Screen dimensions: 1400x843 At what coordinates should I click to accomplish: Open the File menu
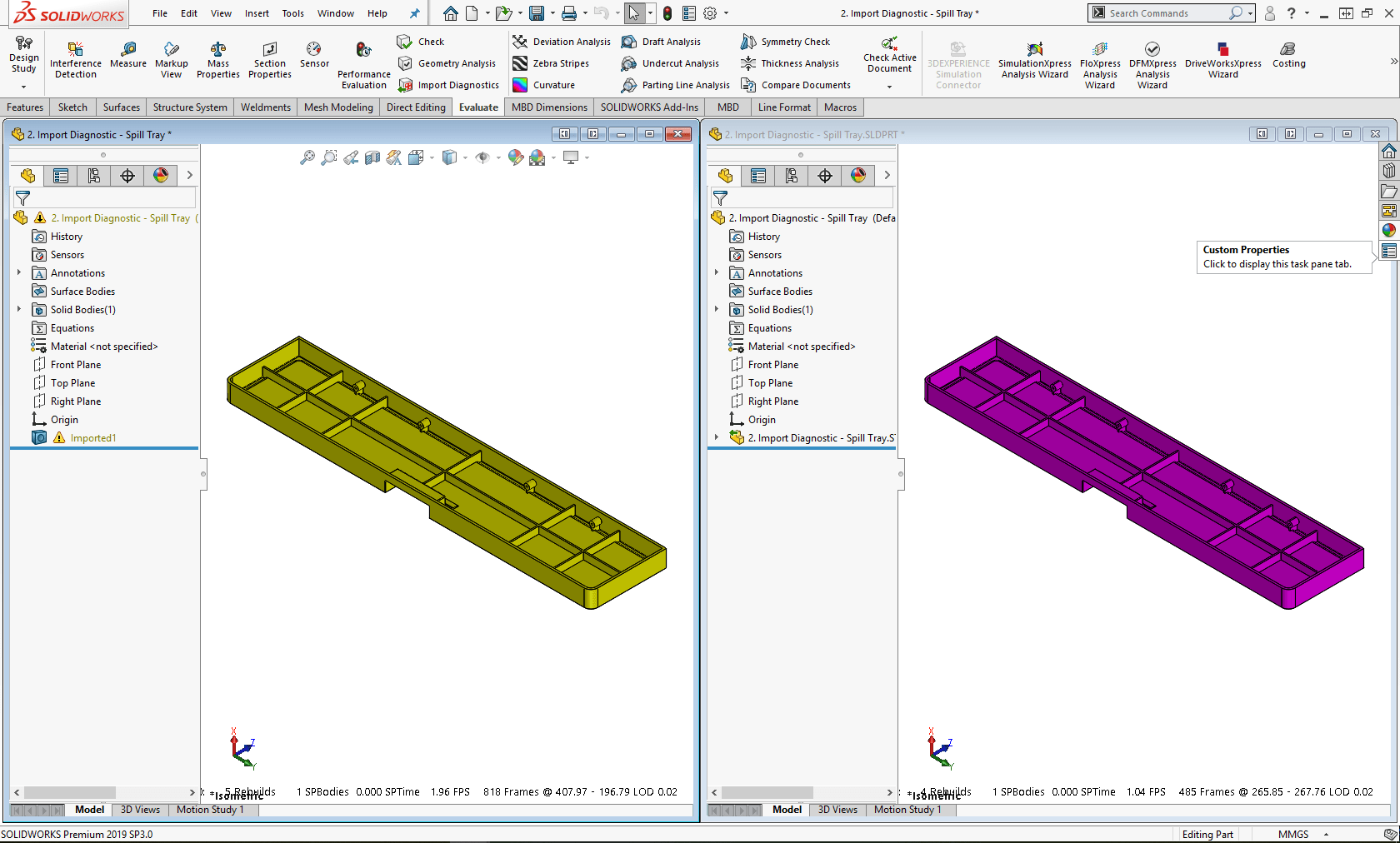pyautogui.click(x=160, y=13)
